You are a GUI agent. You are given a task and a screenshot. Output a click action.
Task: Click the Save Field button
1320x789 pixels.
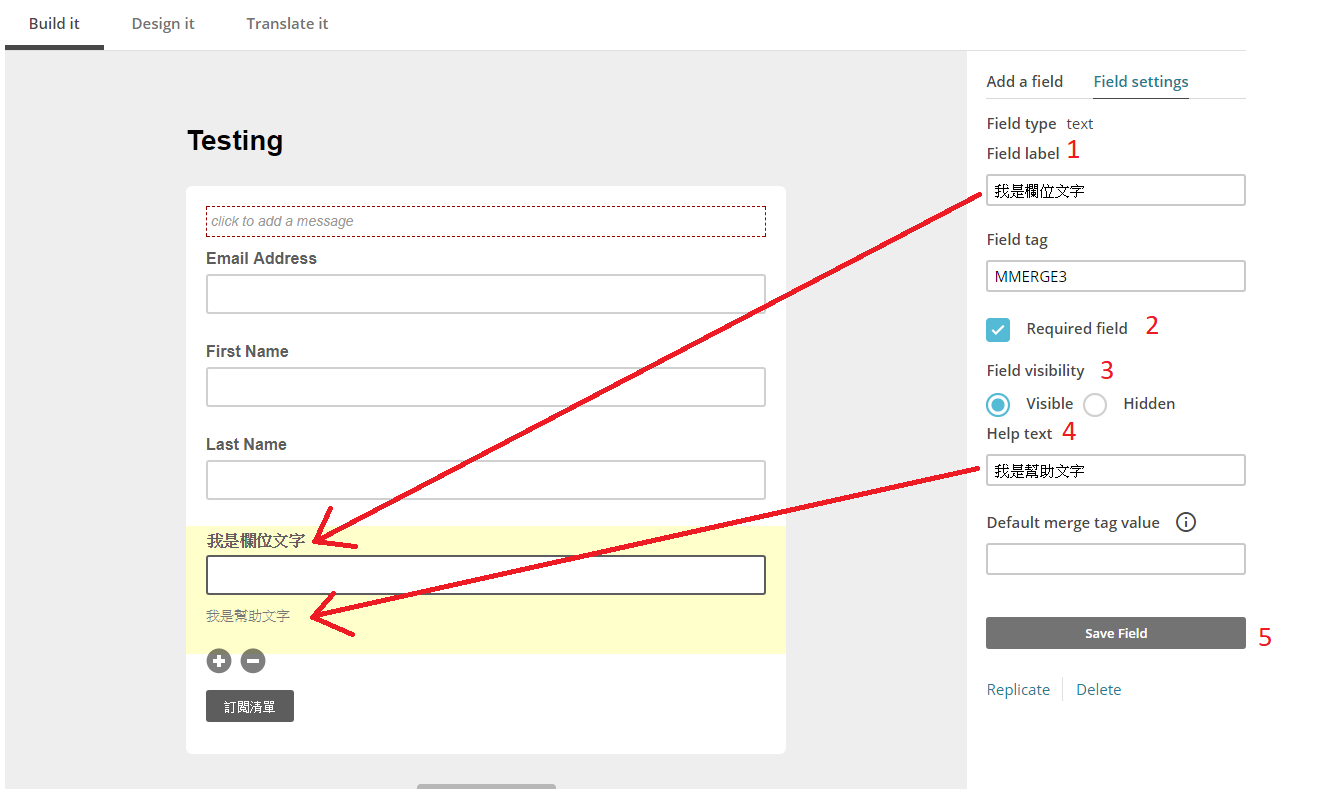1116,633
